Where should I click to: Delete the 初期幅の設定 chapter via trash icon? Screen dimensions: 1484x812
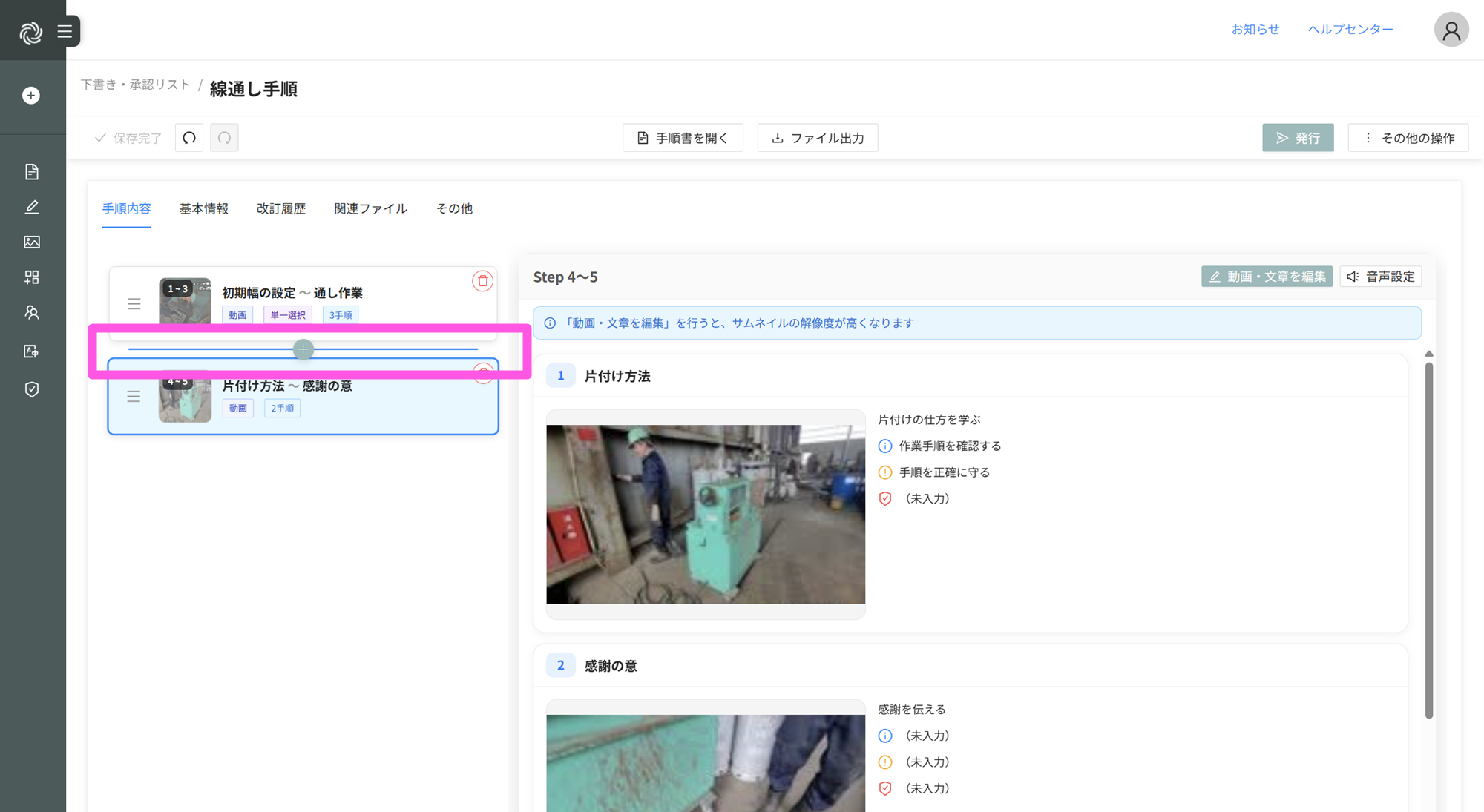click(x=482, y=281)
